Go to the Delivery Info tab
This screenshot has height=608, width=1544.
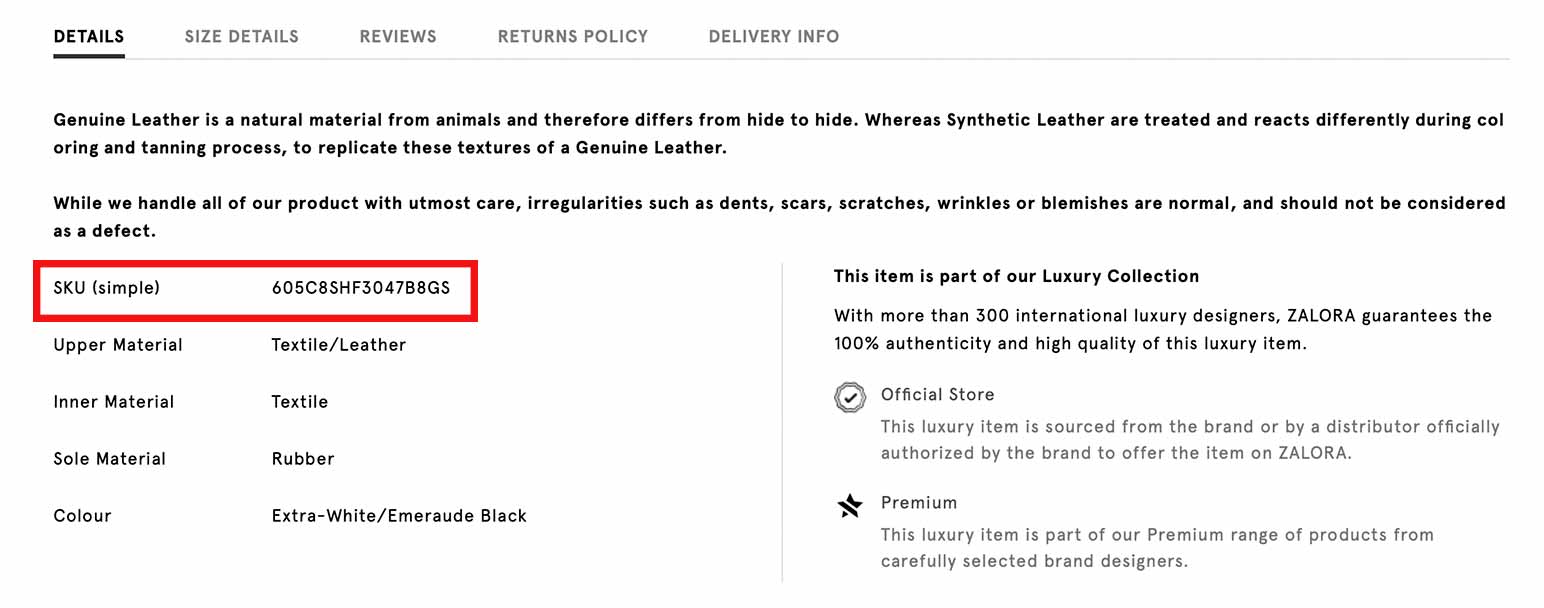coord(774,37)
